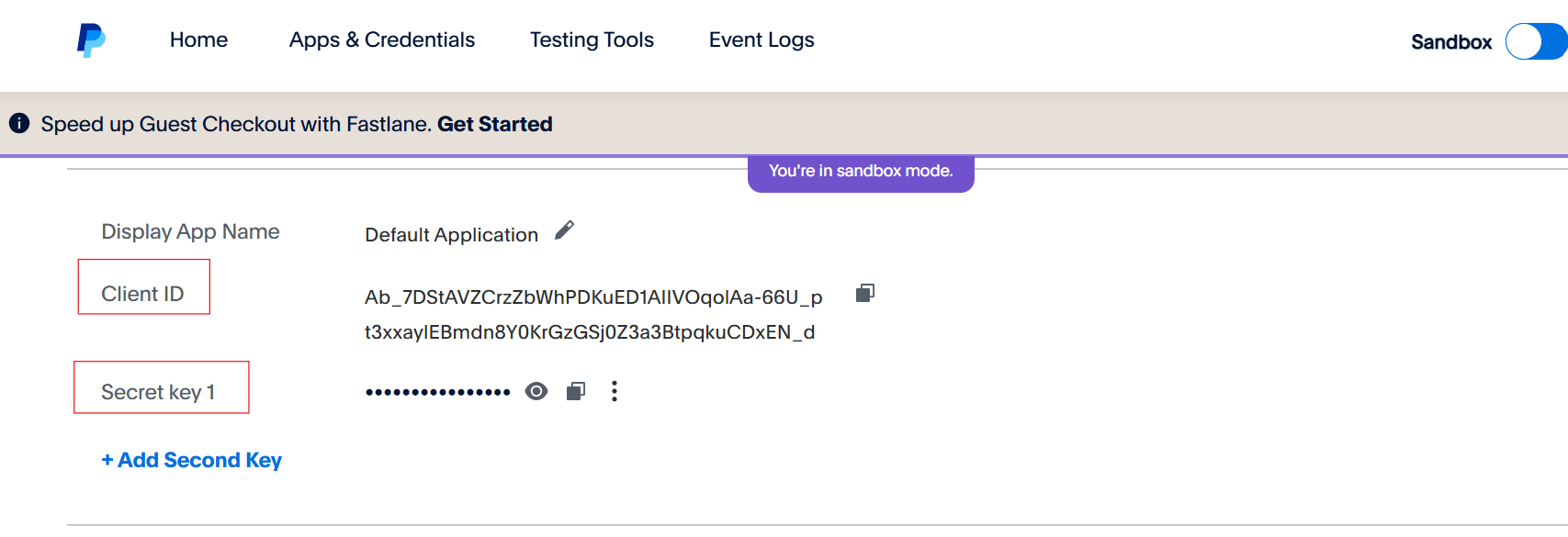Click the info icon in Fastlane banner

pos(19,123)
